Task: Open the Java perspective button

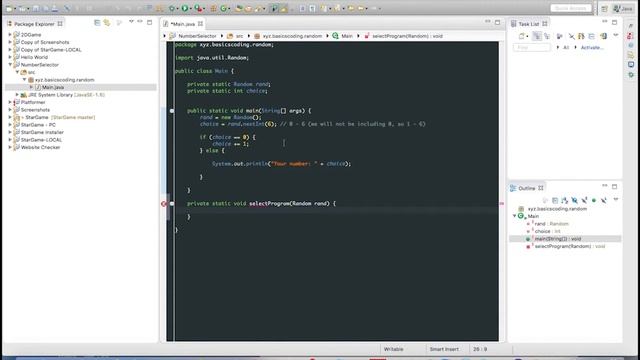Action: coord(623,8)
